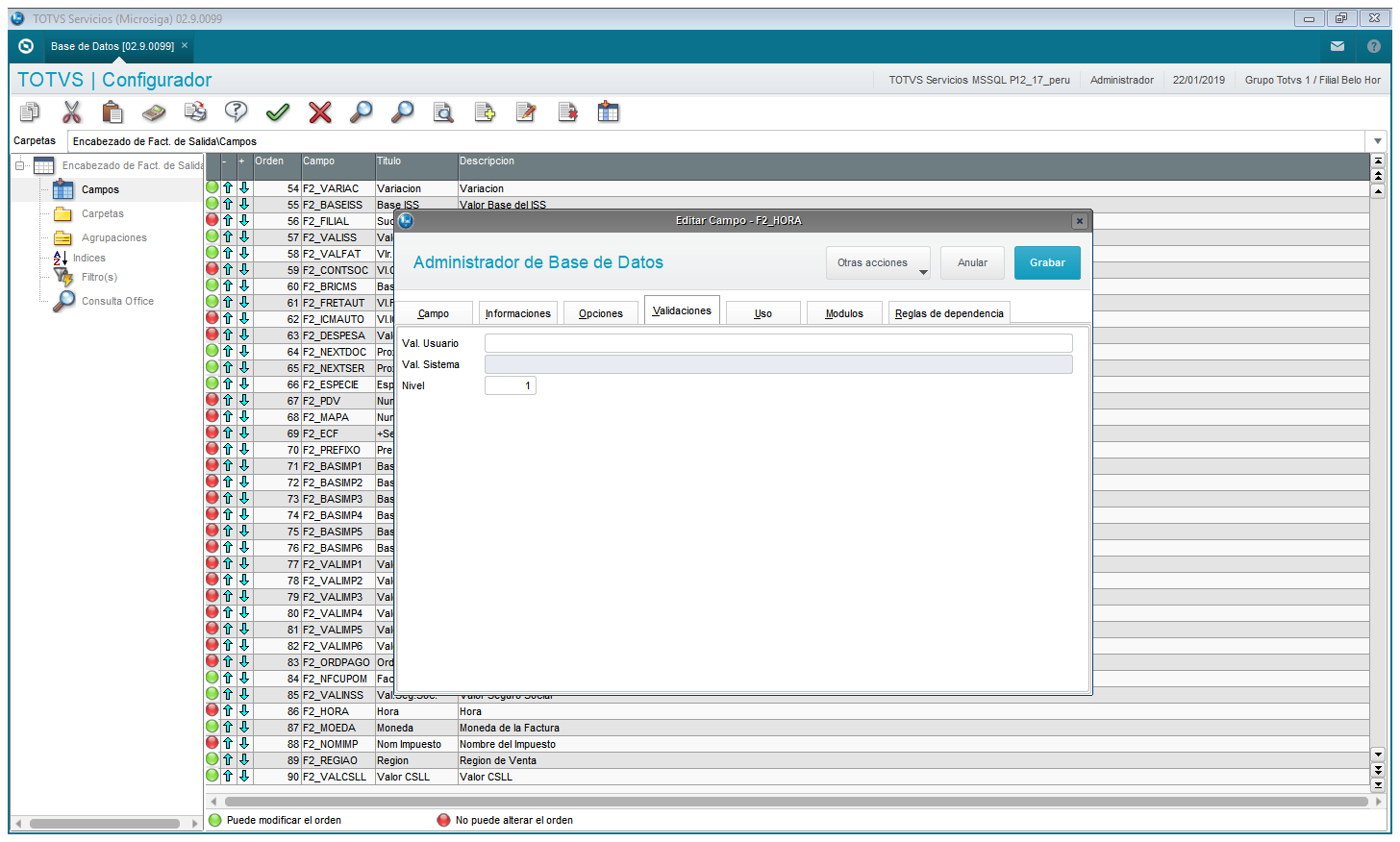Click the Nivel input field

pyautogui.click(x=511, y=385)
